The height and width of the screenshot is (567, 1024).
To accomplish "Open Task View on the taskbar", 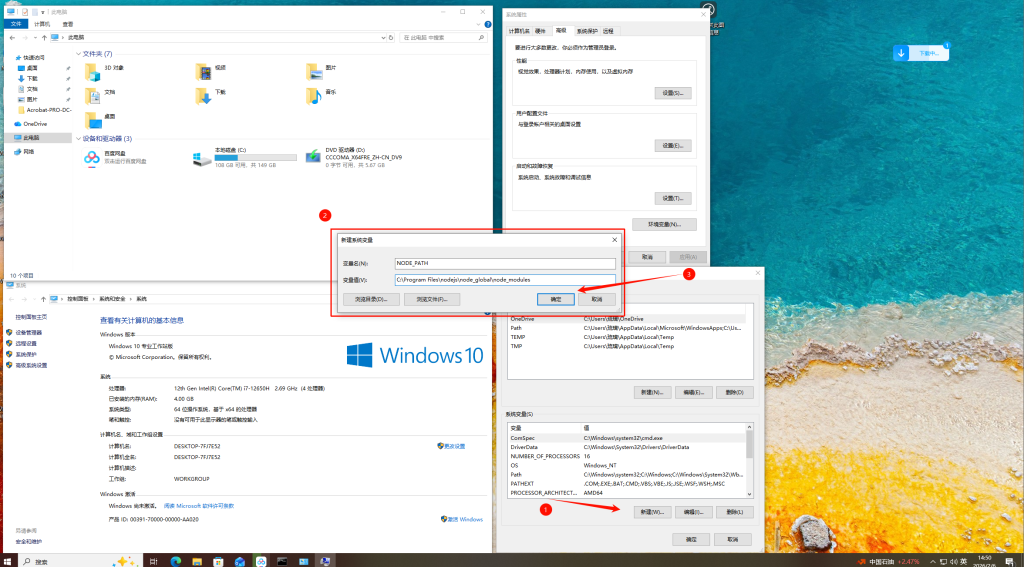I will 154,561.
